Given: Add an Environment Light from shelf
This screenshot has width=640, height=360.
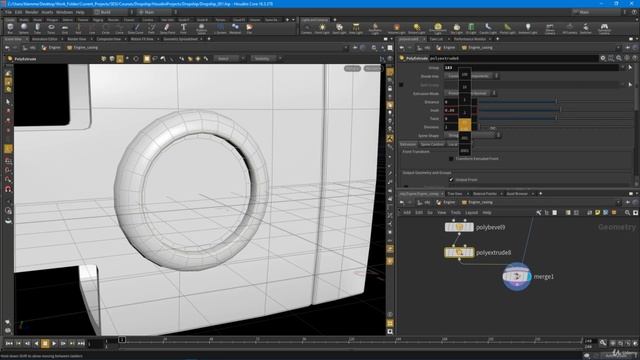Looking at the screenshot, I should tap(438, 29).
